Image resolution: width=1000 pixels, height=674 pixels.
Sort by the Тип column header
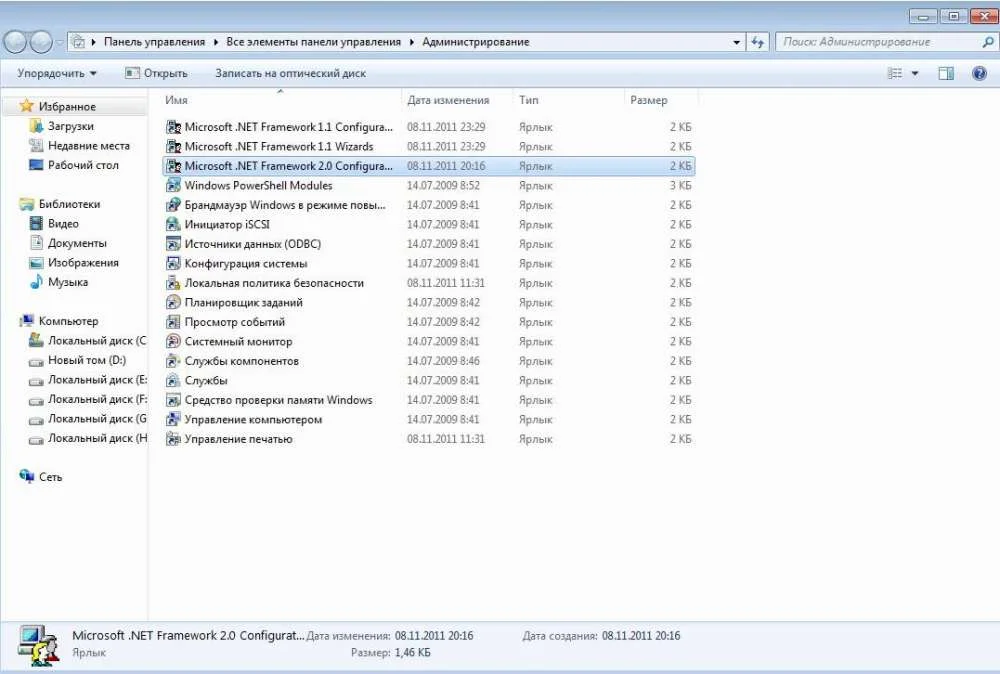(x=568, y=100)
